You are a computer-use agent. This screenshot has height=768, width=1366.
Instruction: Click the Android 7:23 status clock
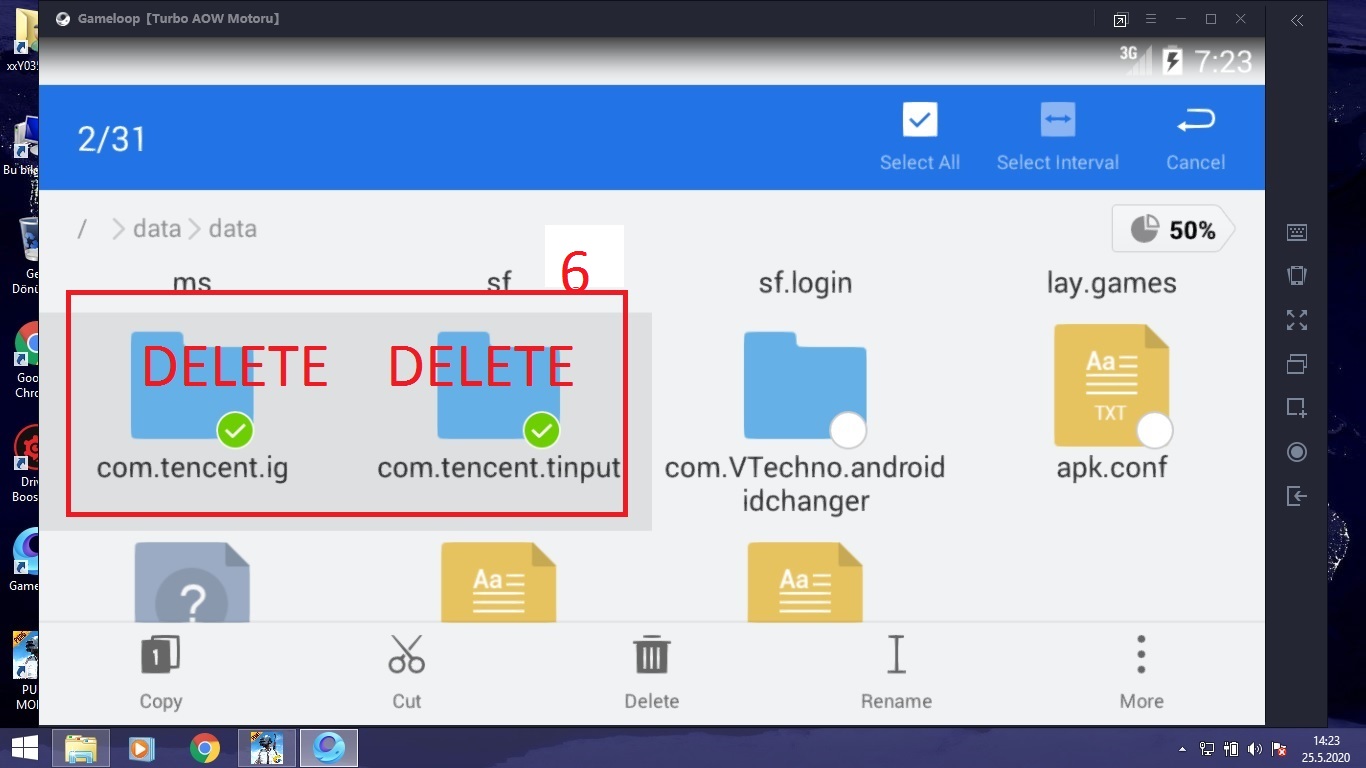pos(1223,62)
